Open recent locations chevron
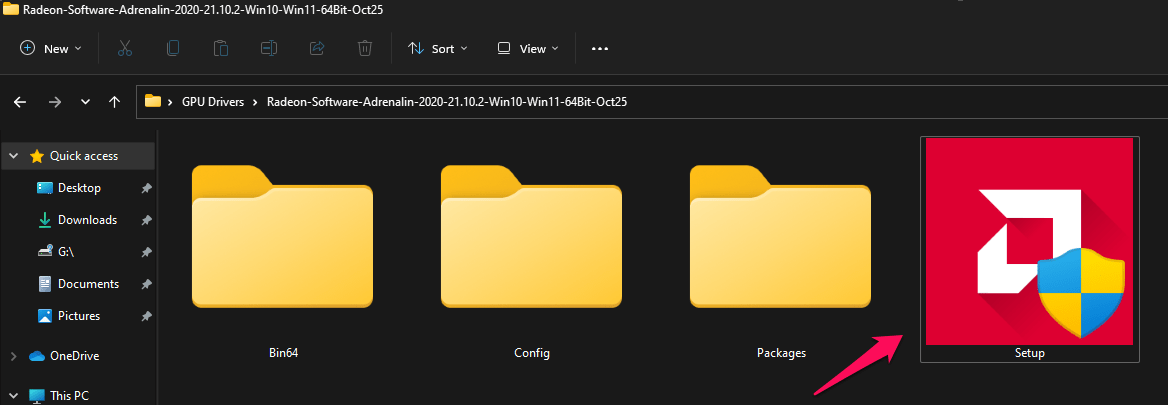 pos(85,102)
